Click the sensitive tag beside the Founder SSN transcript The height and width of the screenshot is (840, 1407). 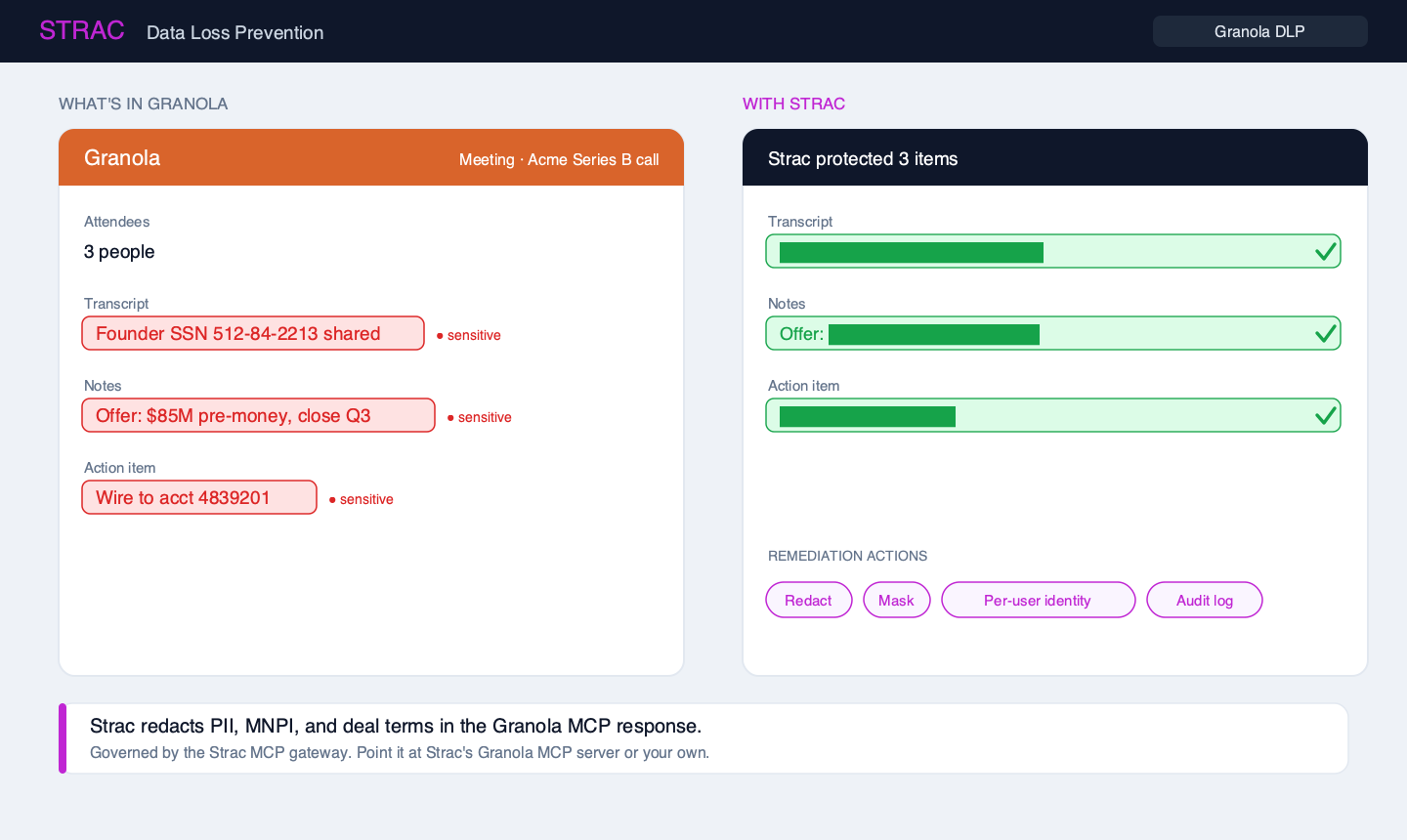point(469,335)
